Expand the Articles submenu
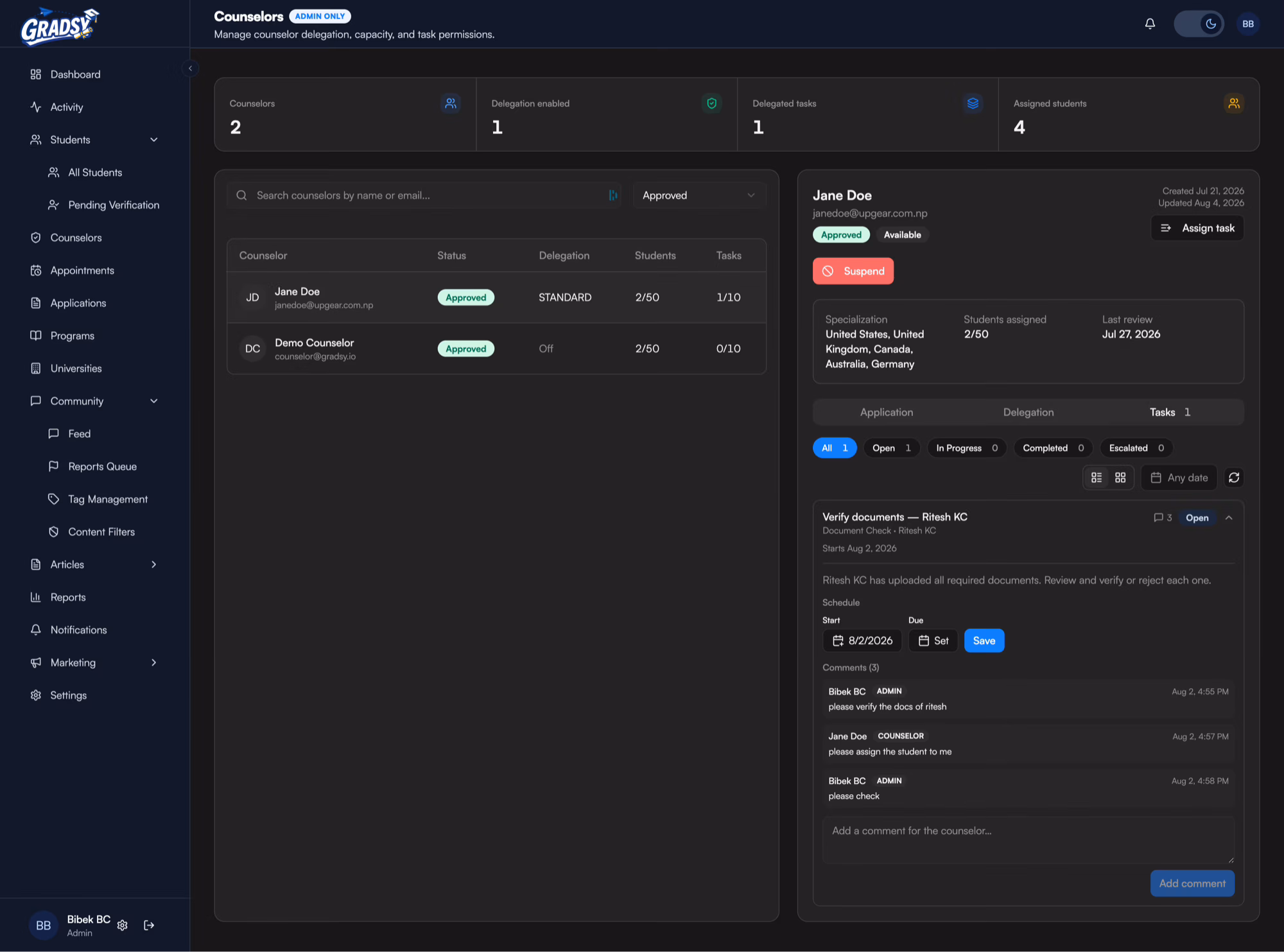The height and width of the screenshot is (952, 1284). pos(154,564)
